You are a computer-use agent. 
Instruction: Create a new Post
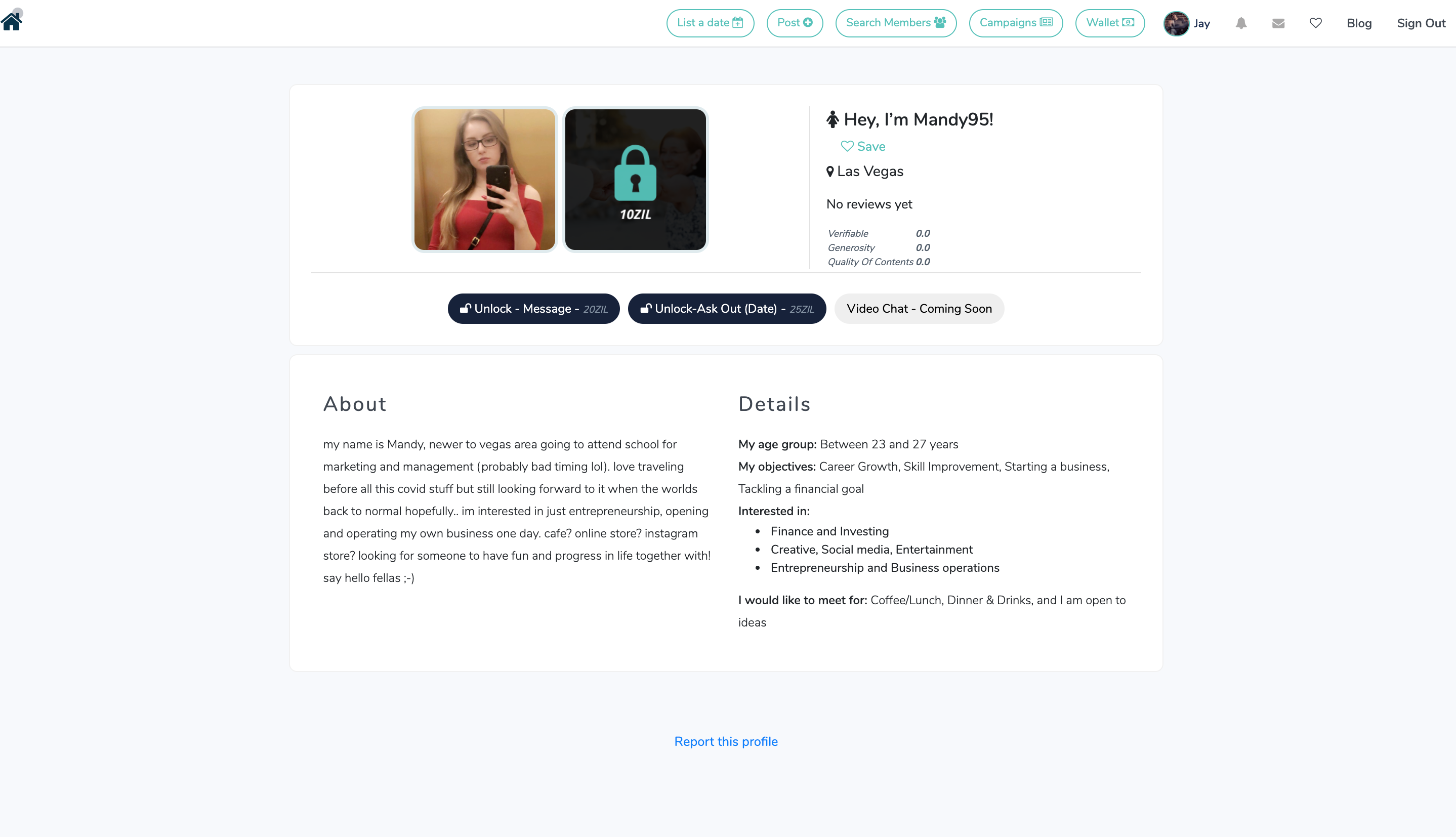(795, 23)
